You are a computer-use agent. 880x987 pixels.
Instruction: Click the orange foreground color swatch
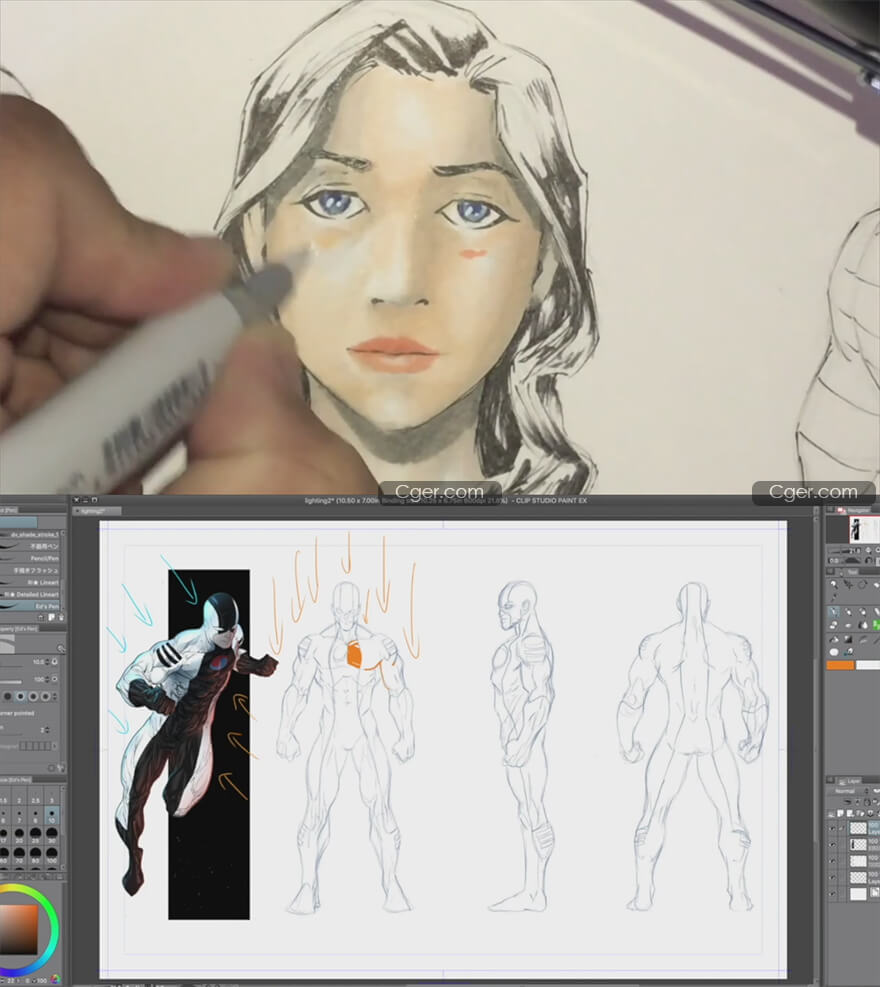[x=839, y=664]
